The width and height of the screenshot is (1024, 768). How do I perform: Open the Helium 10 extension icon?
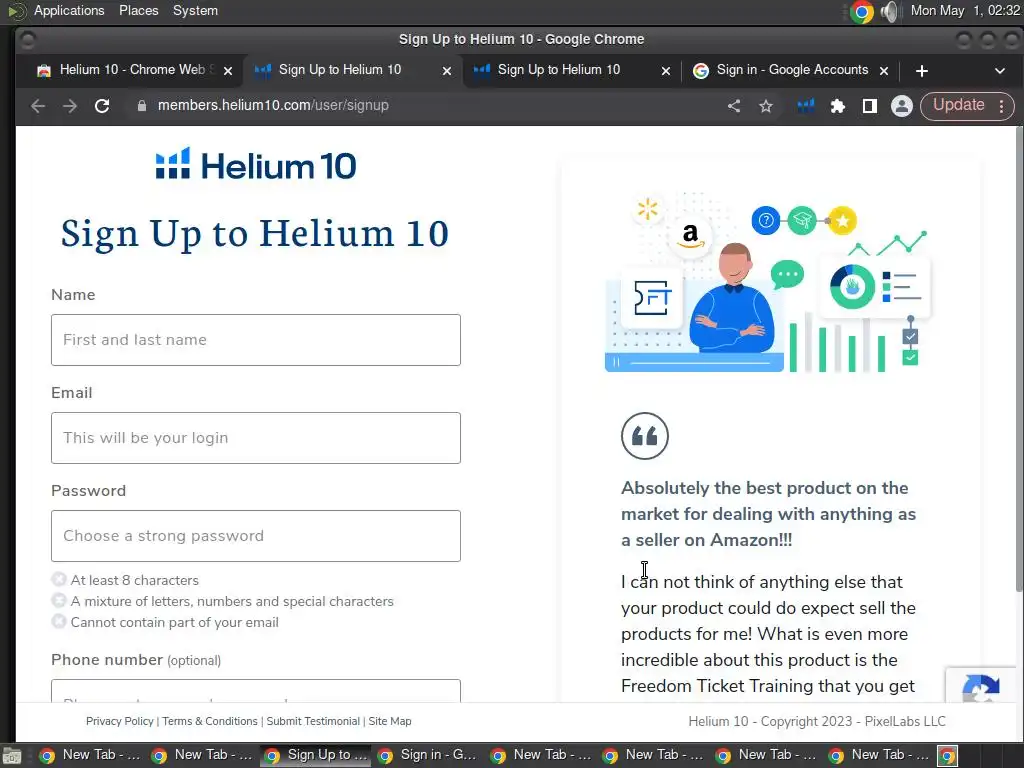806,106
